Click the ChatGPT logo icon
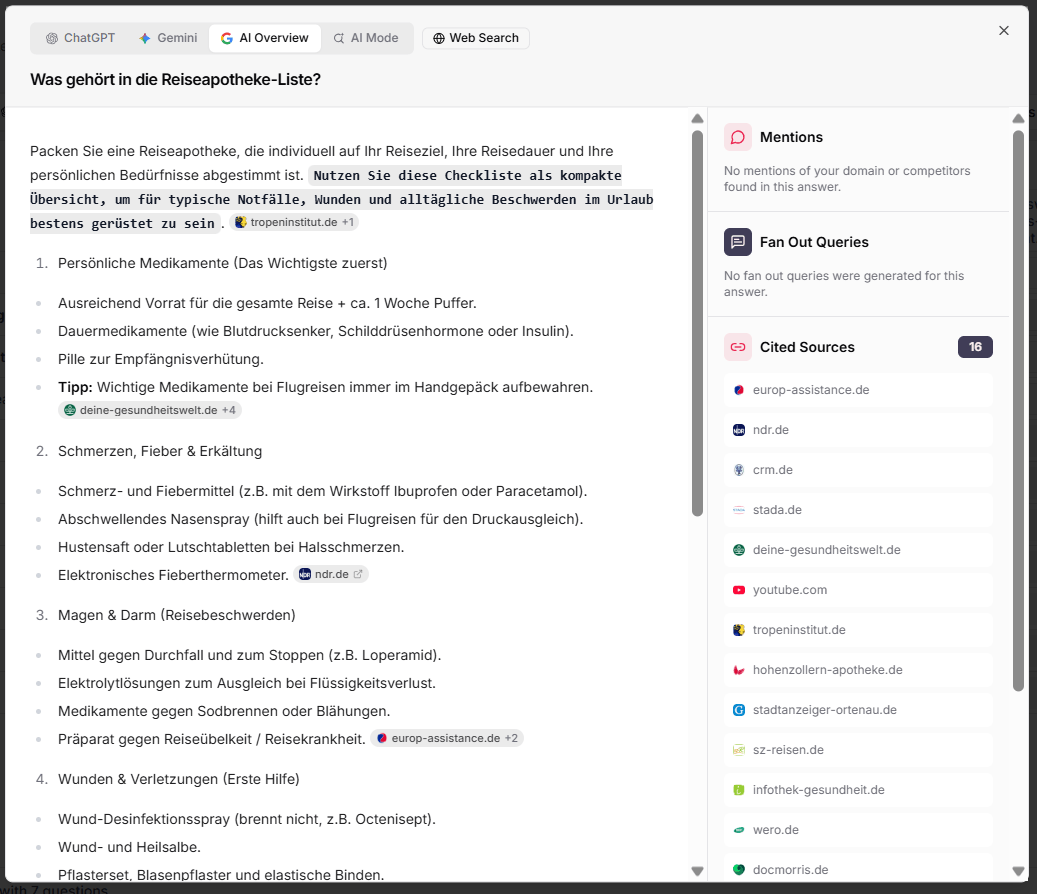Viewport: 1037px width, 894px height. click(52, 38)
